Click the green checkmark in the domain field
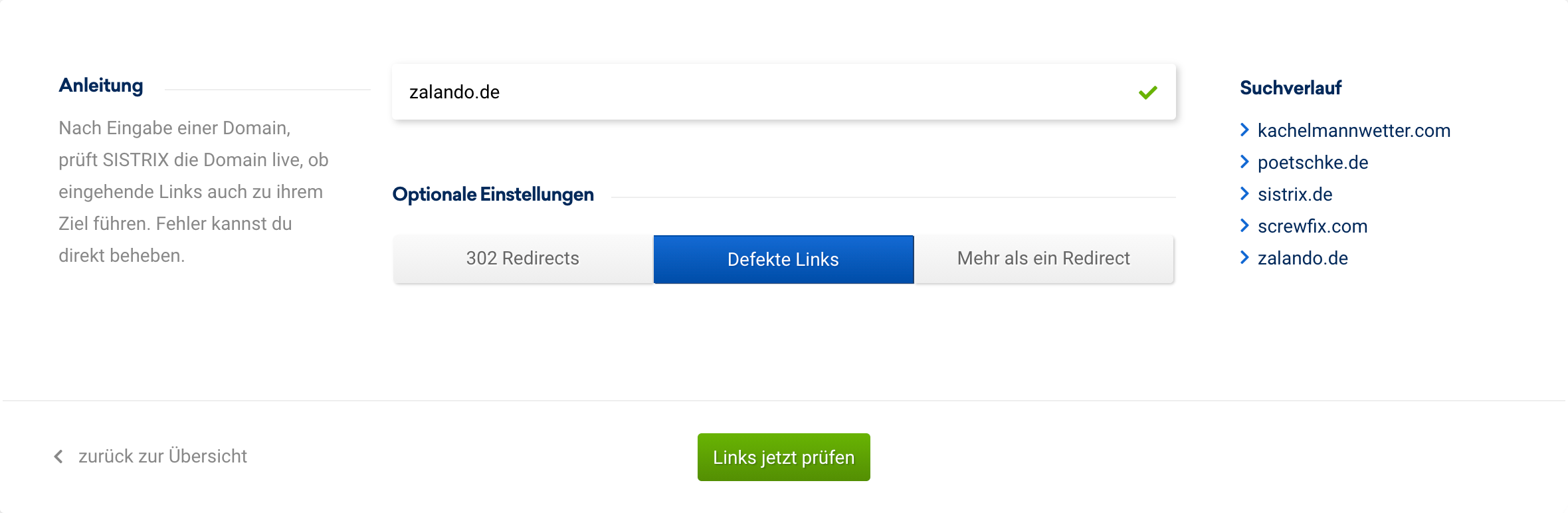The height and width of the screenshot is (513, 1568). [1147, 92]
